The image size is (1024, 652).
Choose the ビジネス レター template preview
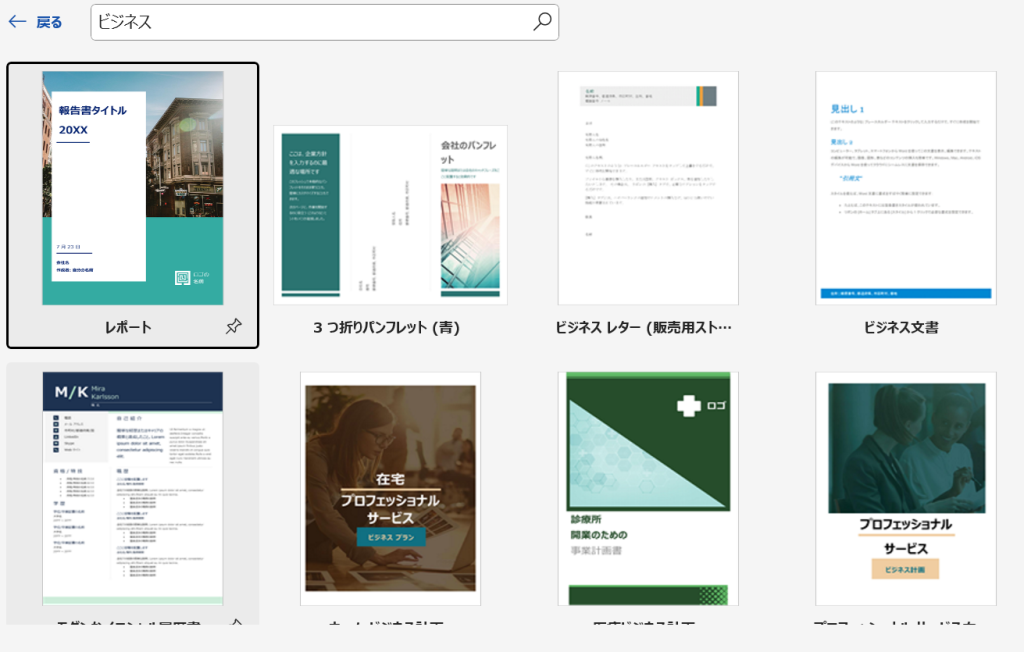(x=648, y=188)
